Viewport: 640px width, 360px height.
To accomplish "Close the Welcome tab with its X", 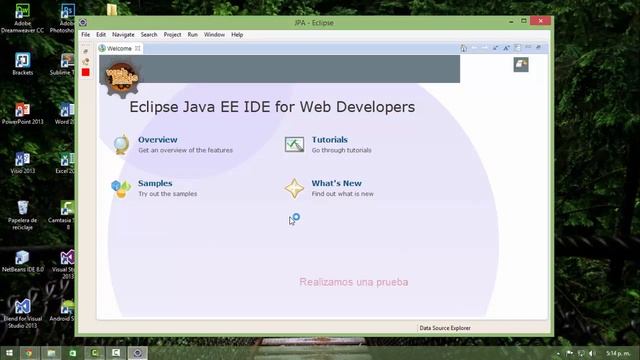I will click(x=138, y=48).
